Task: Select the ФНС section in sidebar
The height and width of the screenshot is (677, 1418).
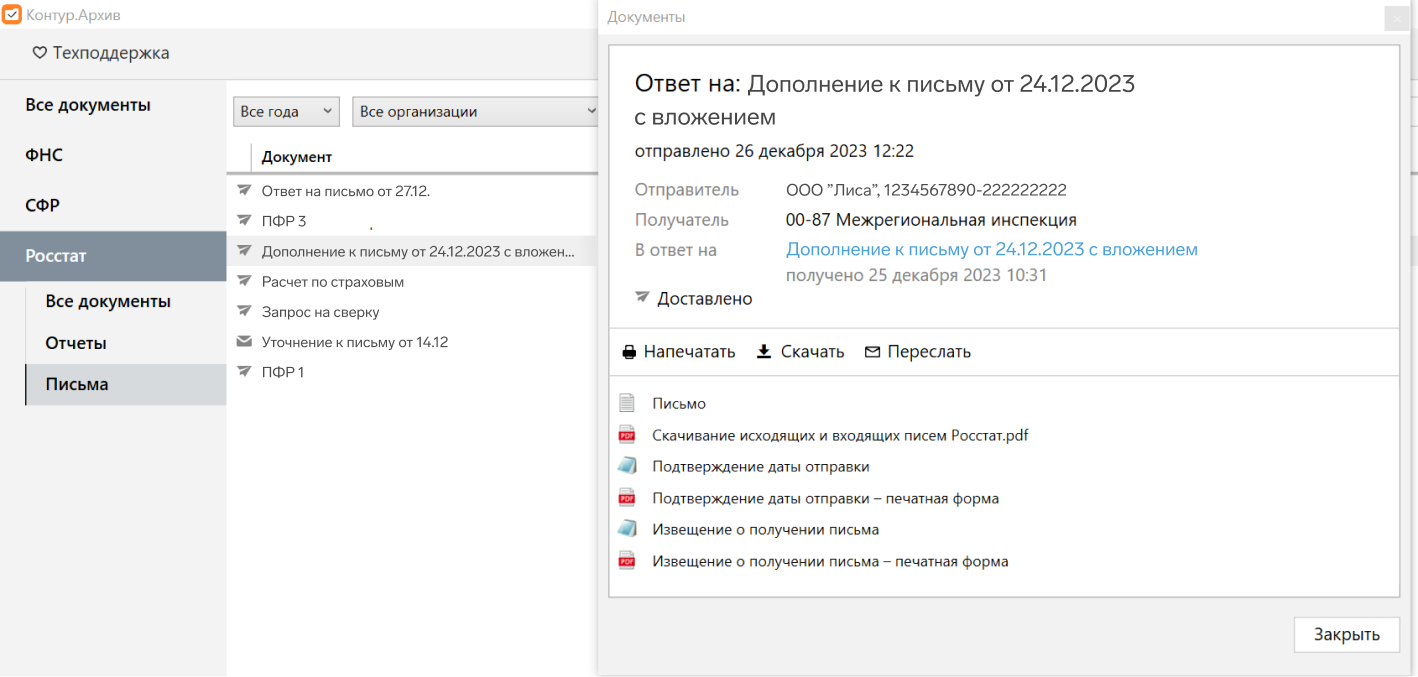Action: 44,155
